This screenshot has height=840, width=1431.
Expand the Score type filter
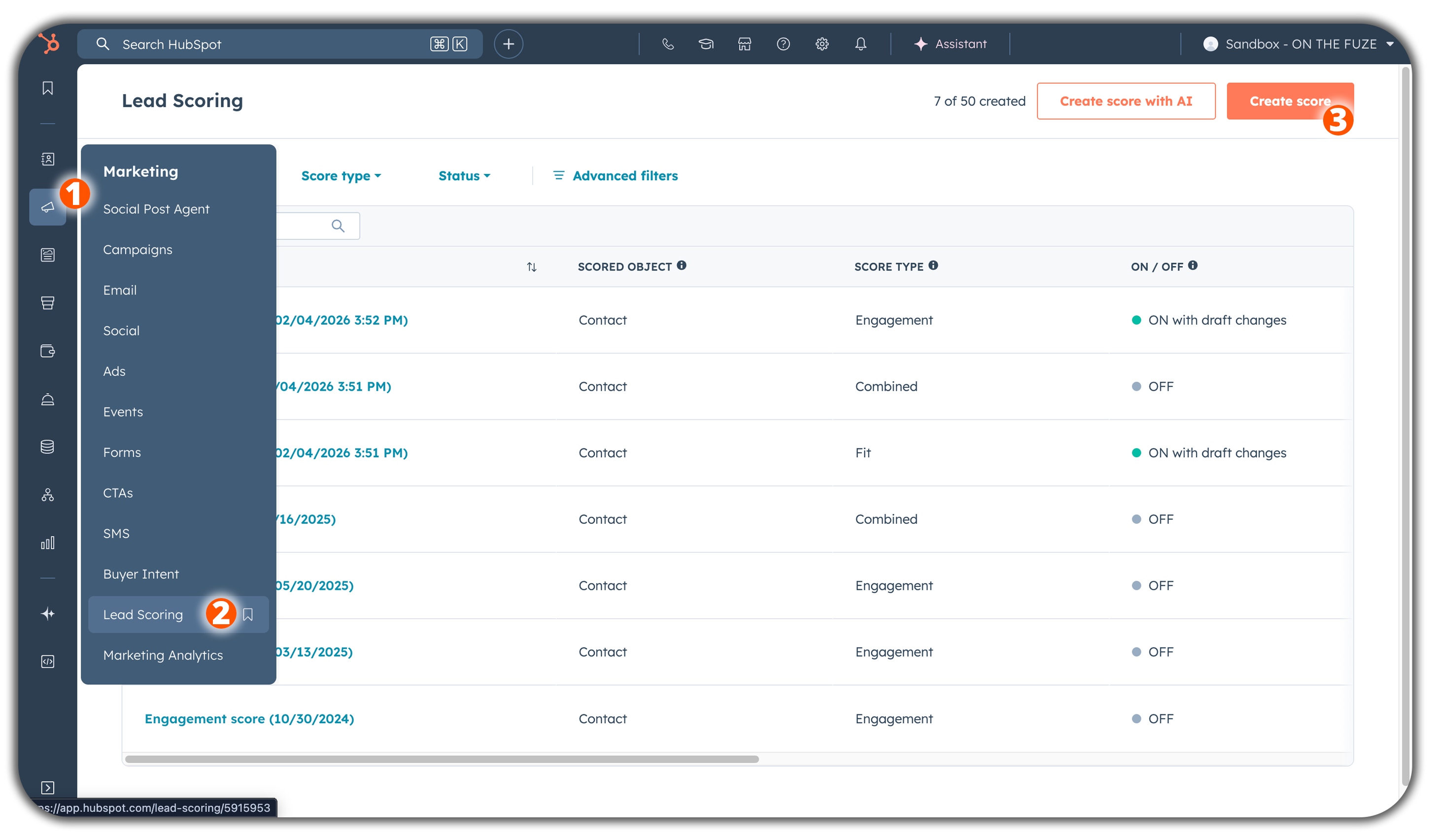(341, 176)
